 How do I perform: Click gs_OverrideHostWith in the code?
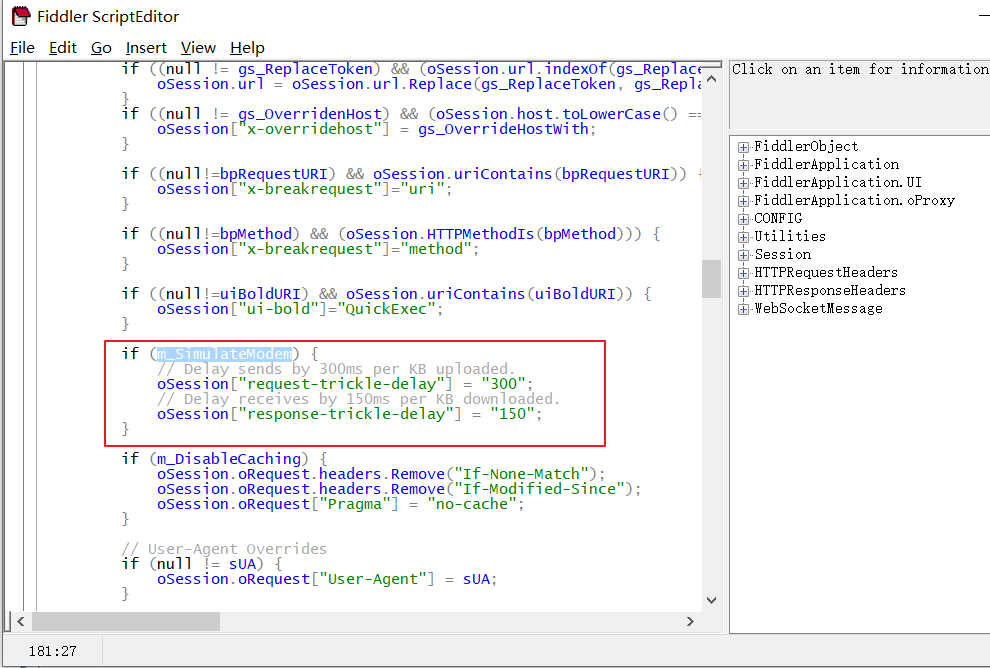point(503,129)
